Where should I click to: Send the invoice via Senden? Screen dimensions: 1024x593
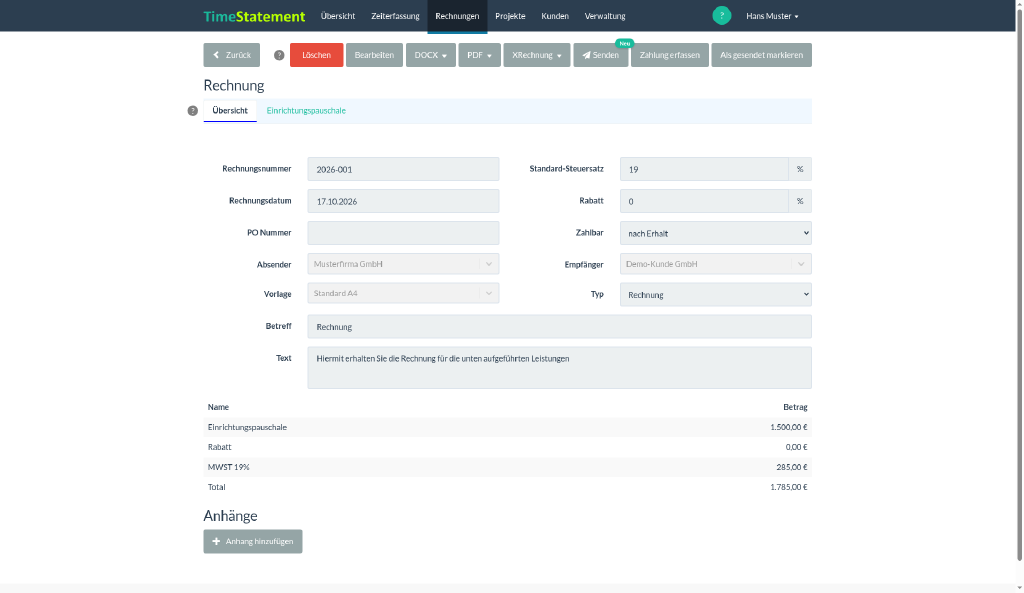[601, 55]
